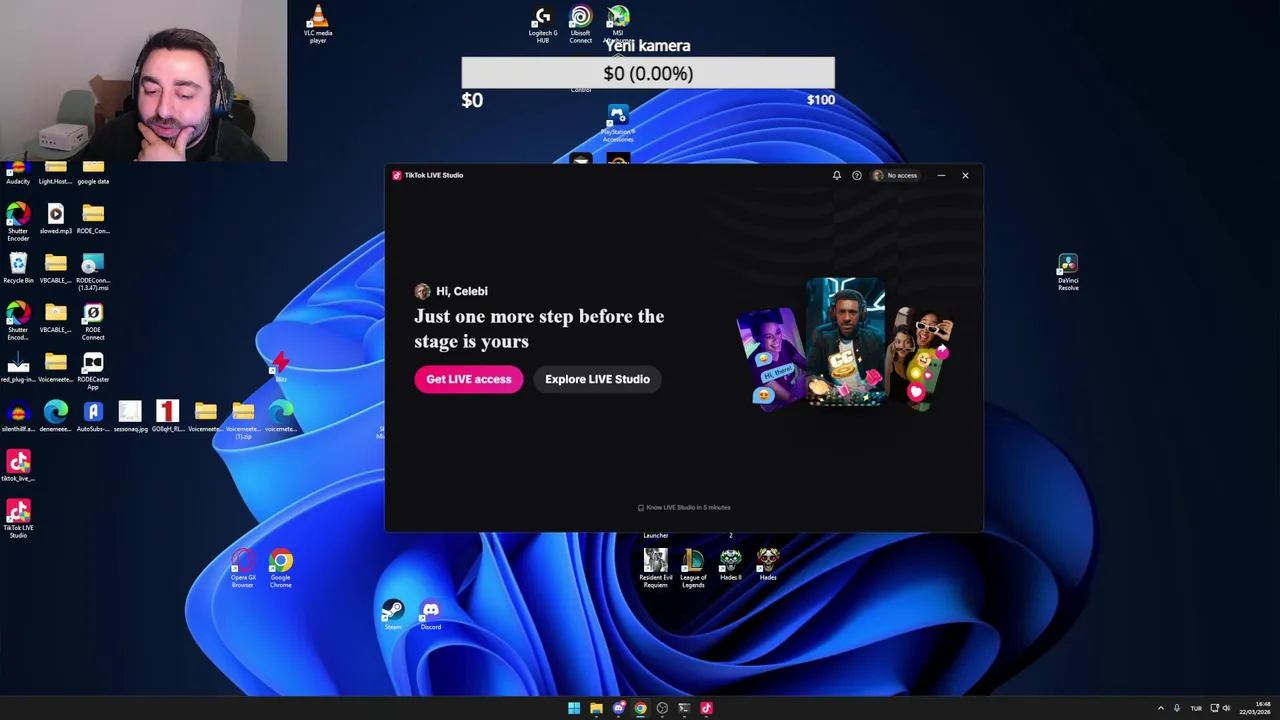
Task: Open the No access account dropdown
Action: [895, 175]
